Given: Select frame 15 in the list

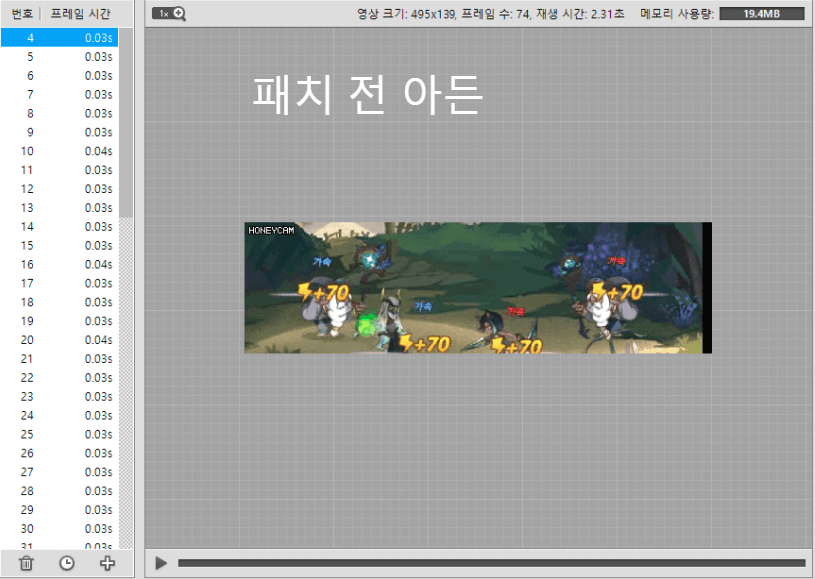Looking at the screenshot, I should coord(59,245).
